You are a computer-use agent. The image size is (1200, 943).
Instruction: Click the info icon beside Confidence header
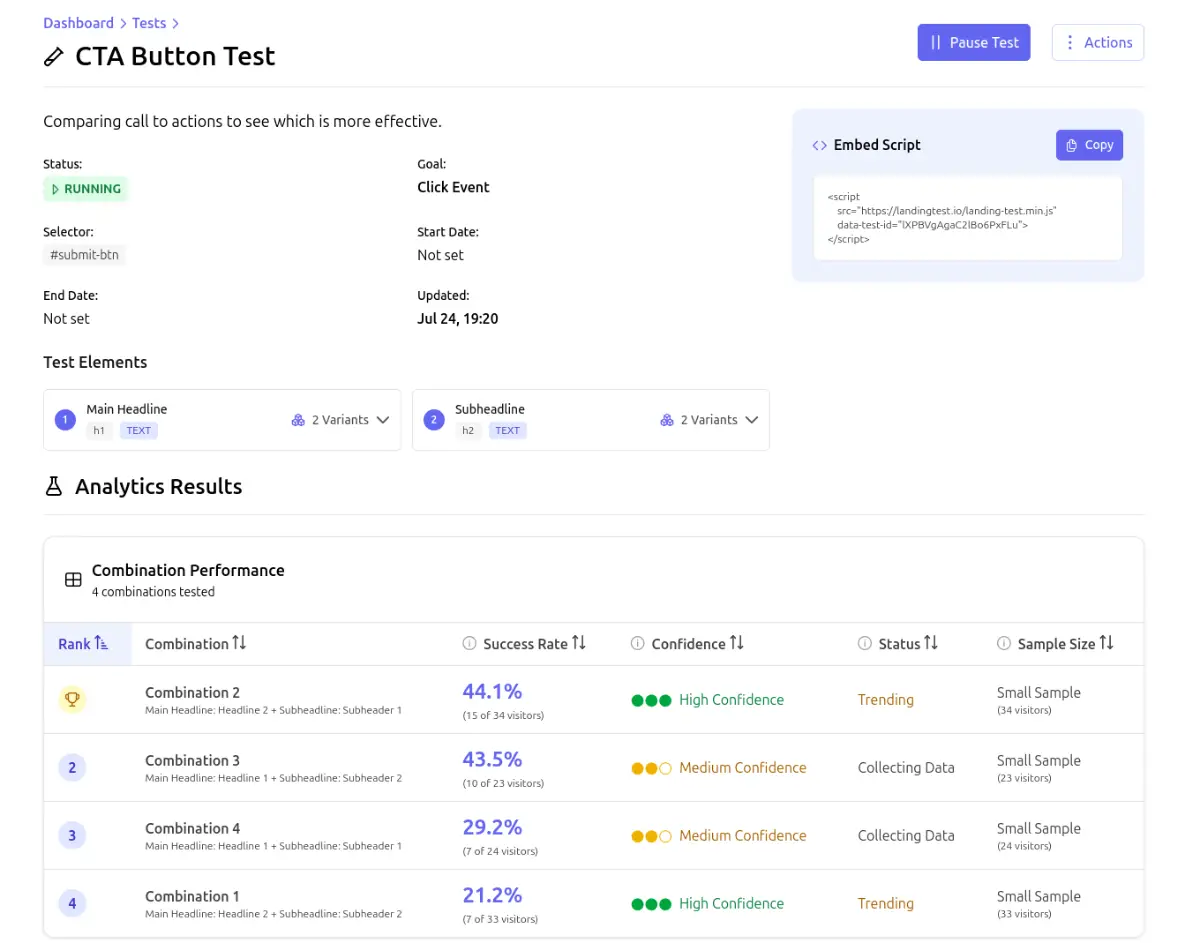click(637, 644)
